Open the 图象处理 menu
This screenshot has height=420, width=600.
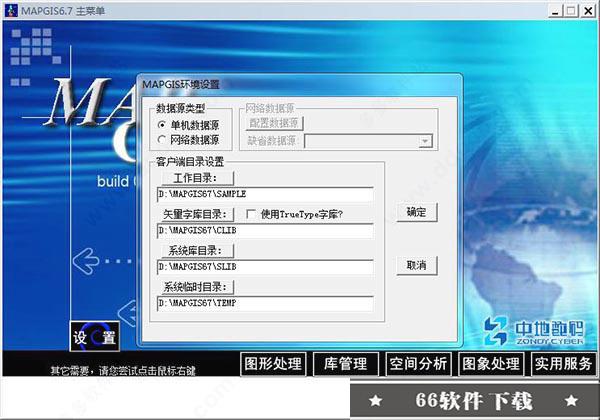[x=491, y=363]
